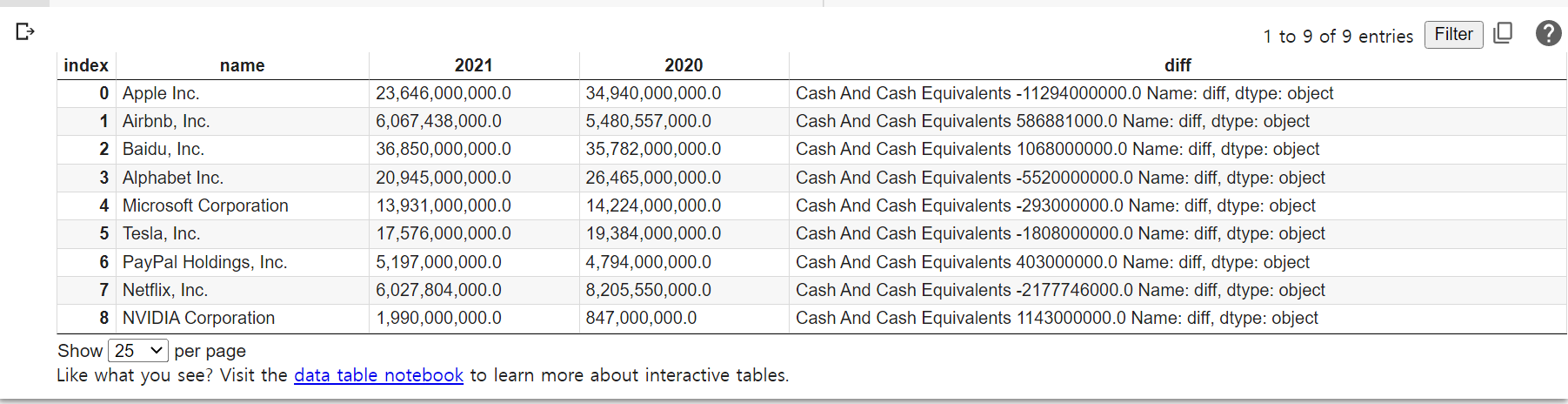The width and height of the screenshot is (1568, 404).
Task: Select the Airbnb, Inc. row
Action: click(x=811, y=121)
